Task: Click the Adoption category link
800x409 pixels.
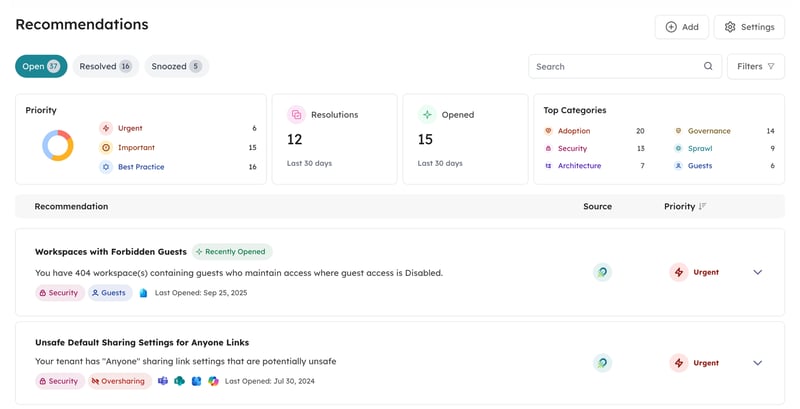Action: (573, 131)
